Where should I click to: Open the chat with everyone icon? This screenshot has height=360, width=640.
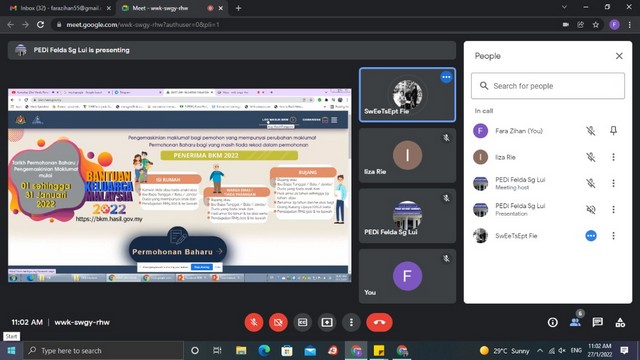click(598, 322)
